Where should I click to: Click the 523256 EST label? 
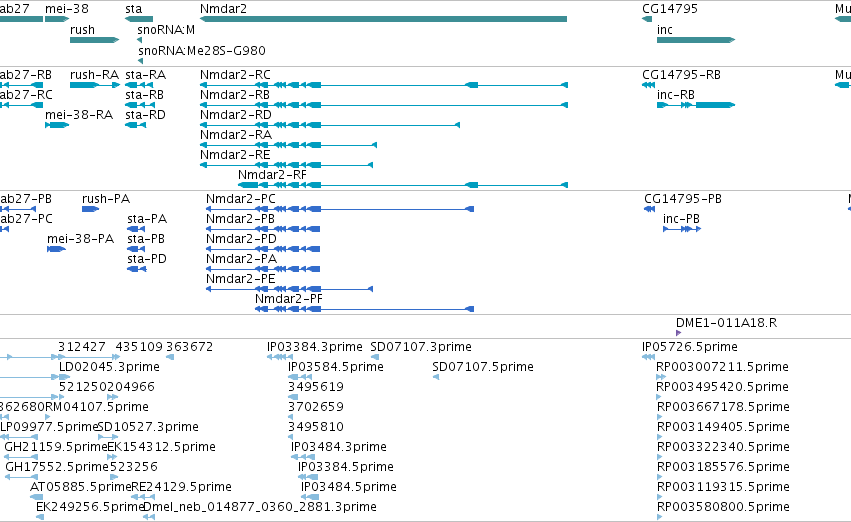point(134,467)
